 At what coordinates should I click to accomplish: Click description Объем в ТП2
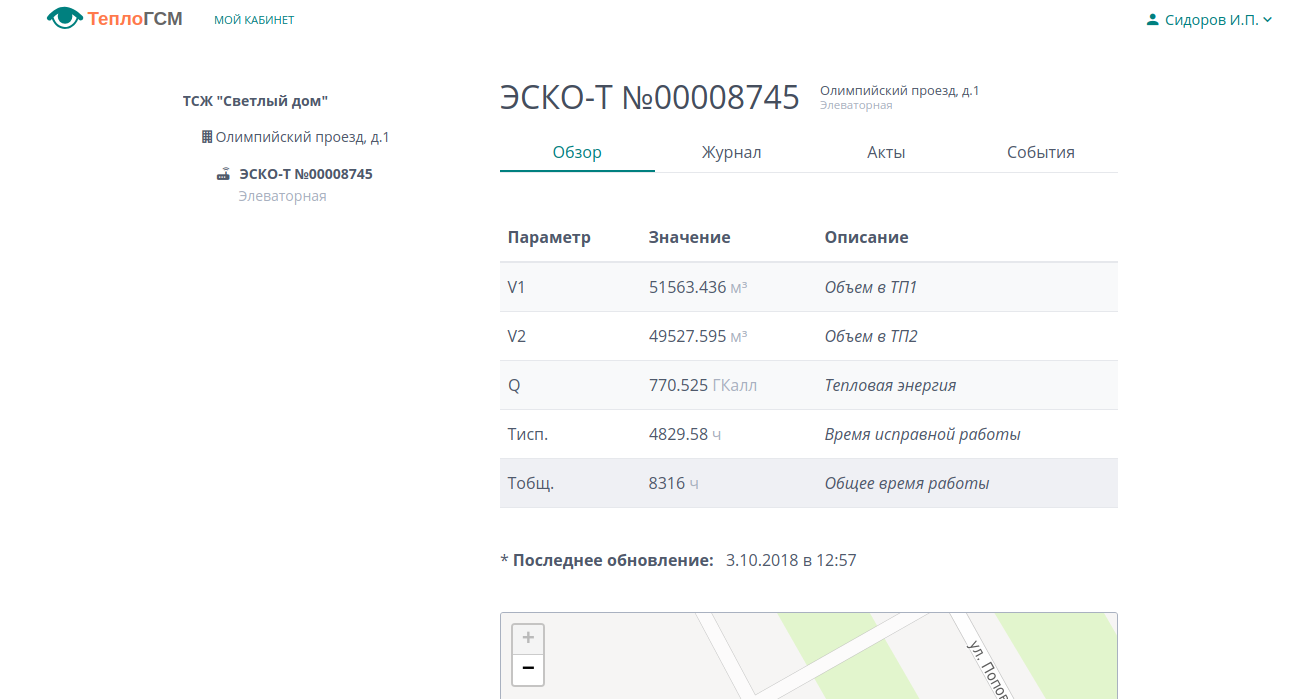871,336
